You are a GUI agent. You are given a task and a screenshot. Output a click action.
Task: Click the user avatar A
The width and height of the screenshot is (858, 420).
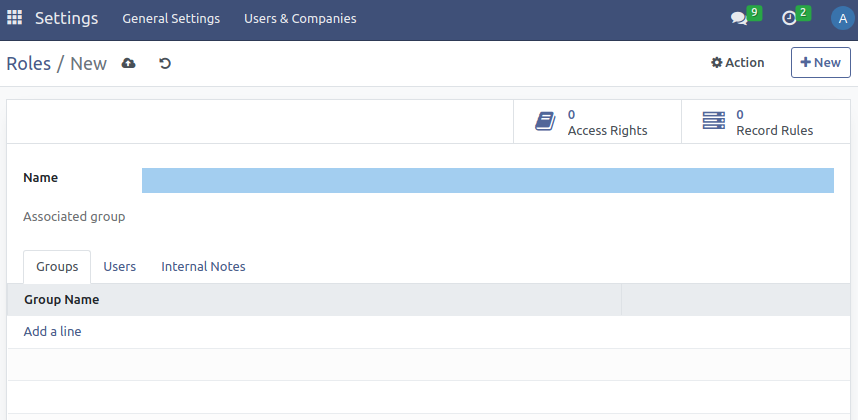(842, 18)
